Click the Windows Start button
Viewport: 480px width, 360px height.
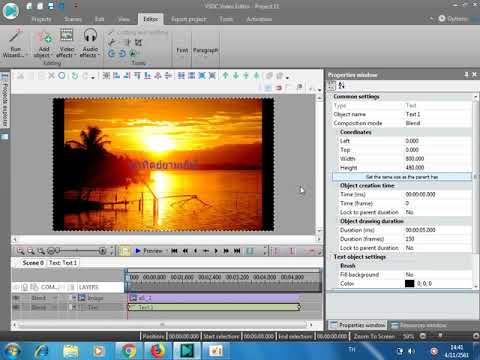pyautogui.click(x=11, y=351)
